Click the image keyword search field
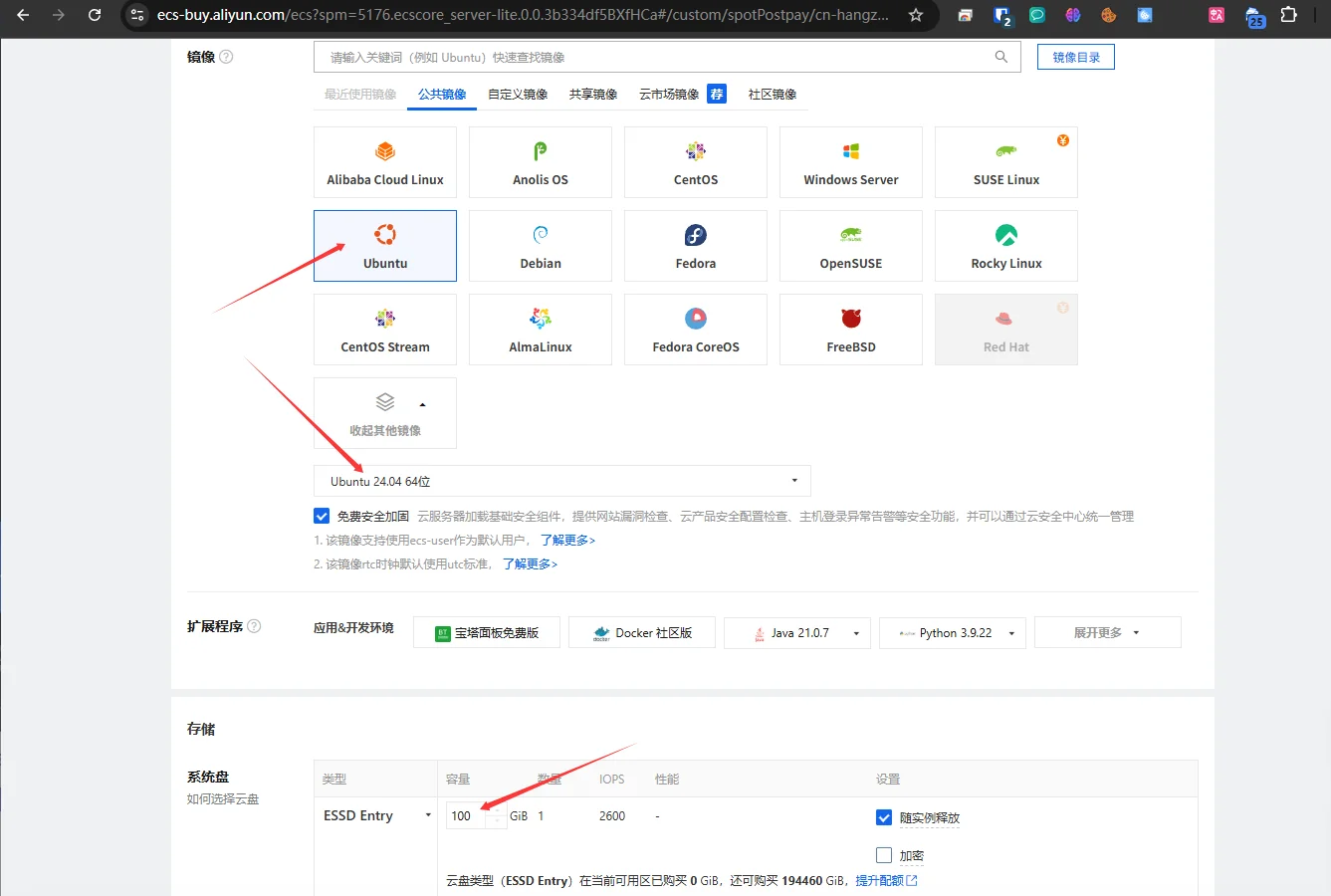This screenshot has width=1331, height=896. tap(657, 58)
